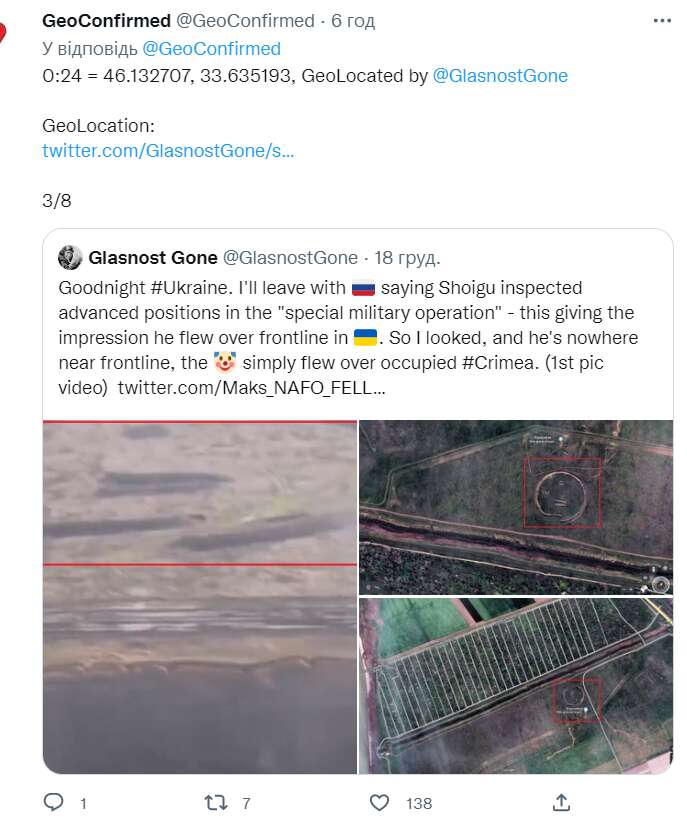Open the bottom-right satellite field image
The width and height of the screenshot is (687, 839).
(x=516, y=686)
